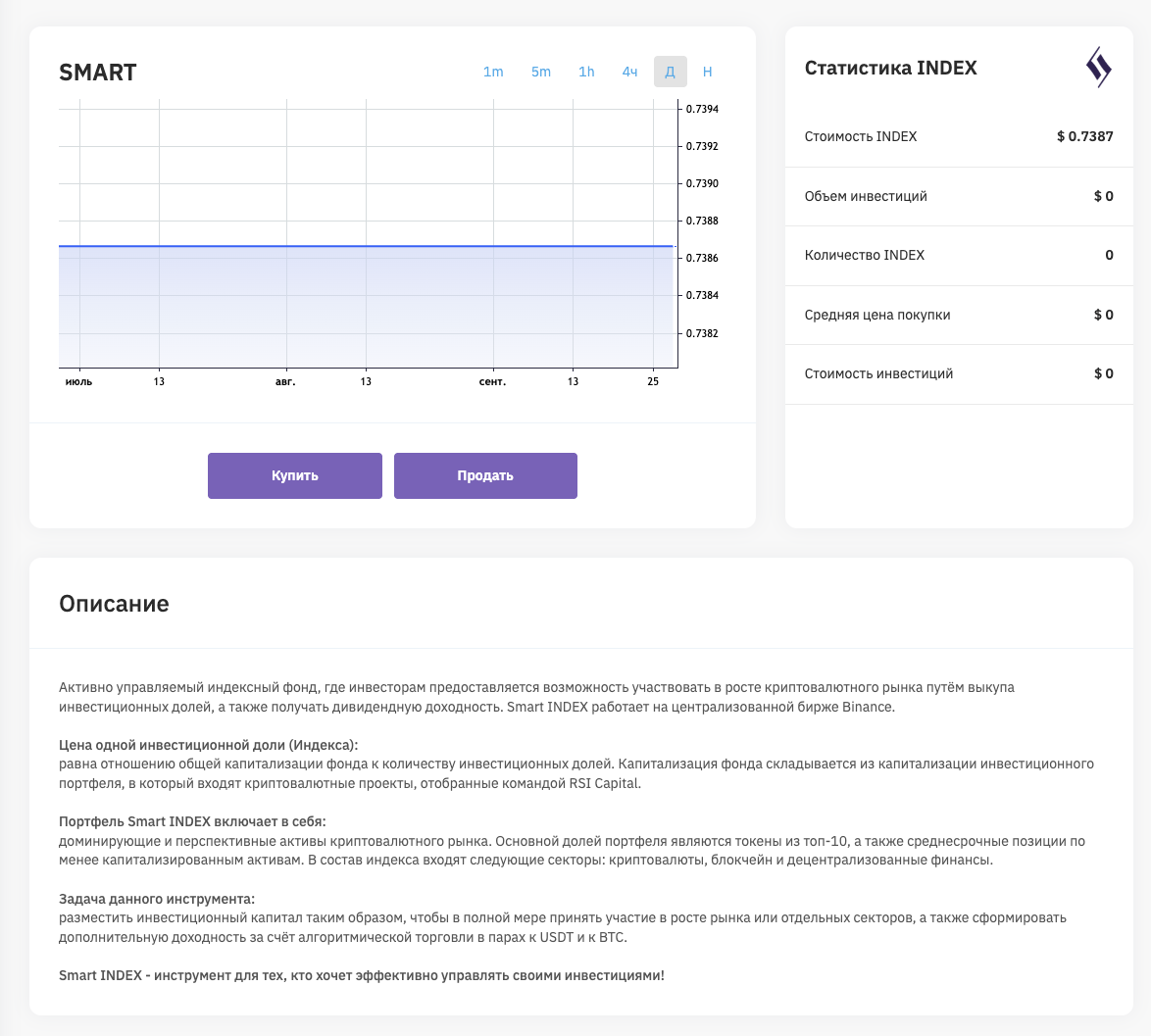
Task: Select the 4ч timeframe option
Action: click(x=629, y=72)
